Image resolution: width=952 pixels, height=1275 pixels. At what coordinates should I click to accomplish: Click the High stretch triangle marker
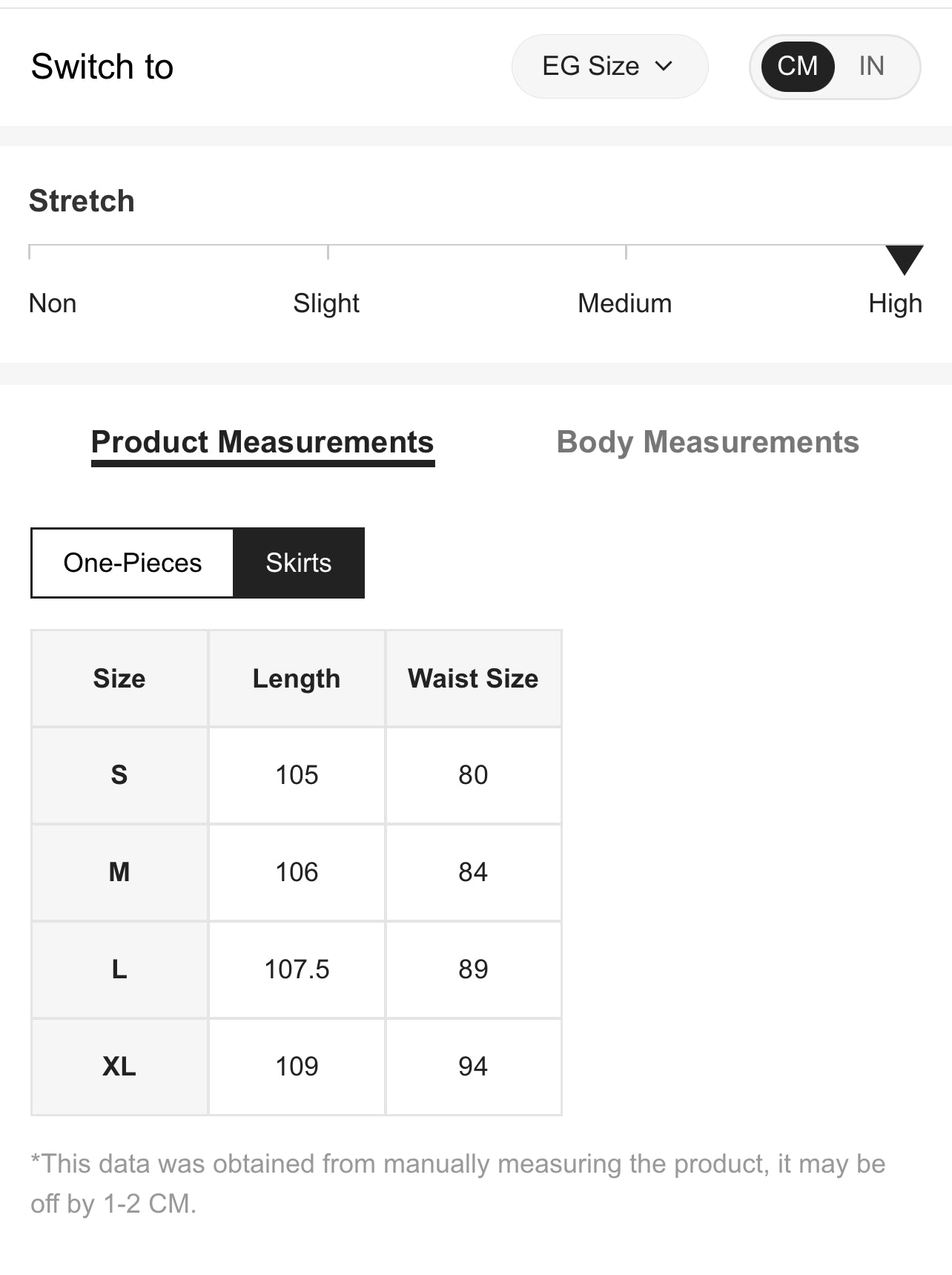tap(904, 259)
